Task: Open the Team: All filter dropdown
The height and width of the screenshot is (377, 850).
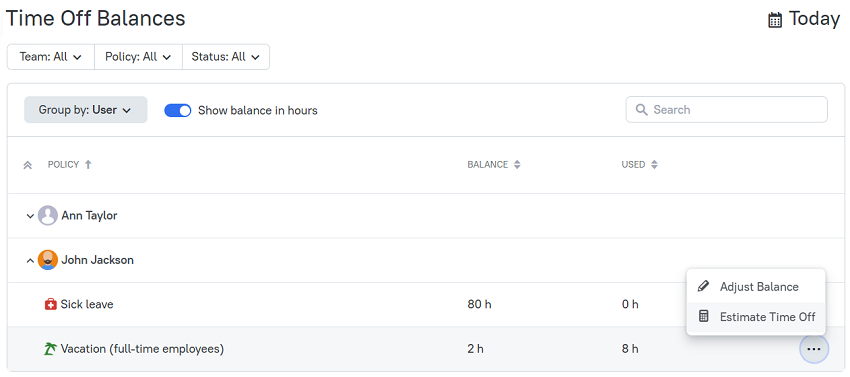Action: click(50, 57)
